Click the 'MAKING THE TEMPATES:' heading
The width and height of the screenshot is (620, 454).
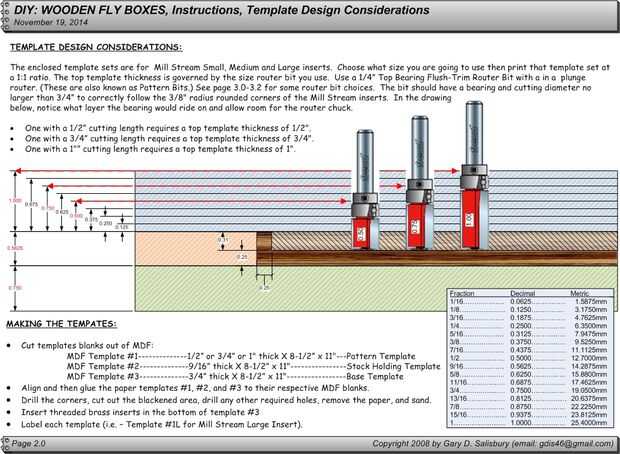61,323
